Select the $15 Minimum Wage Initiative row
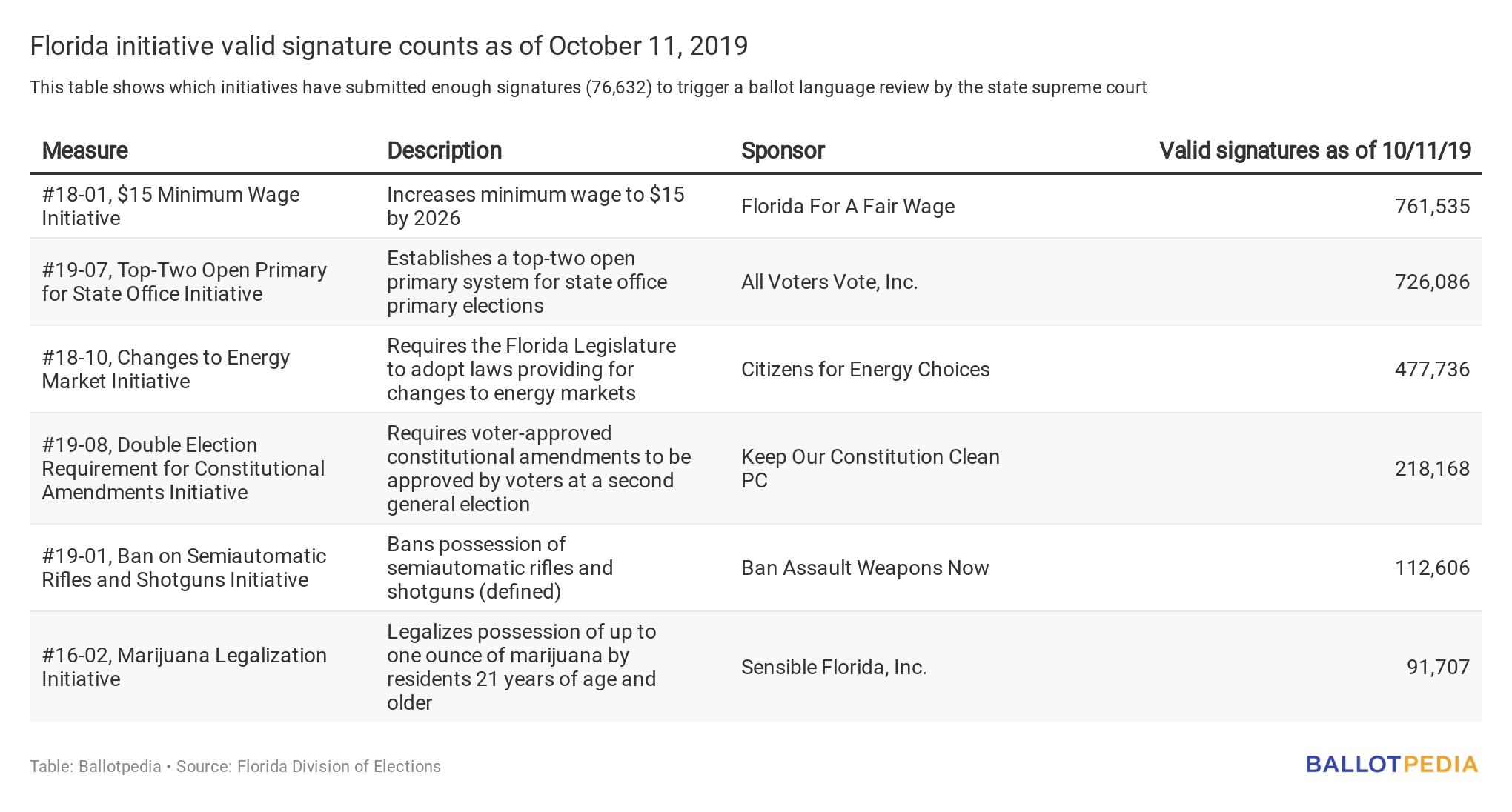The image size is (1512, 812). pos(756,206)
